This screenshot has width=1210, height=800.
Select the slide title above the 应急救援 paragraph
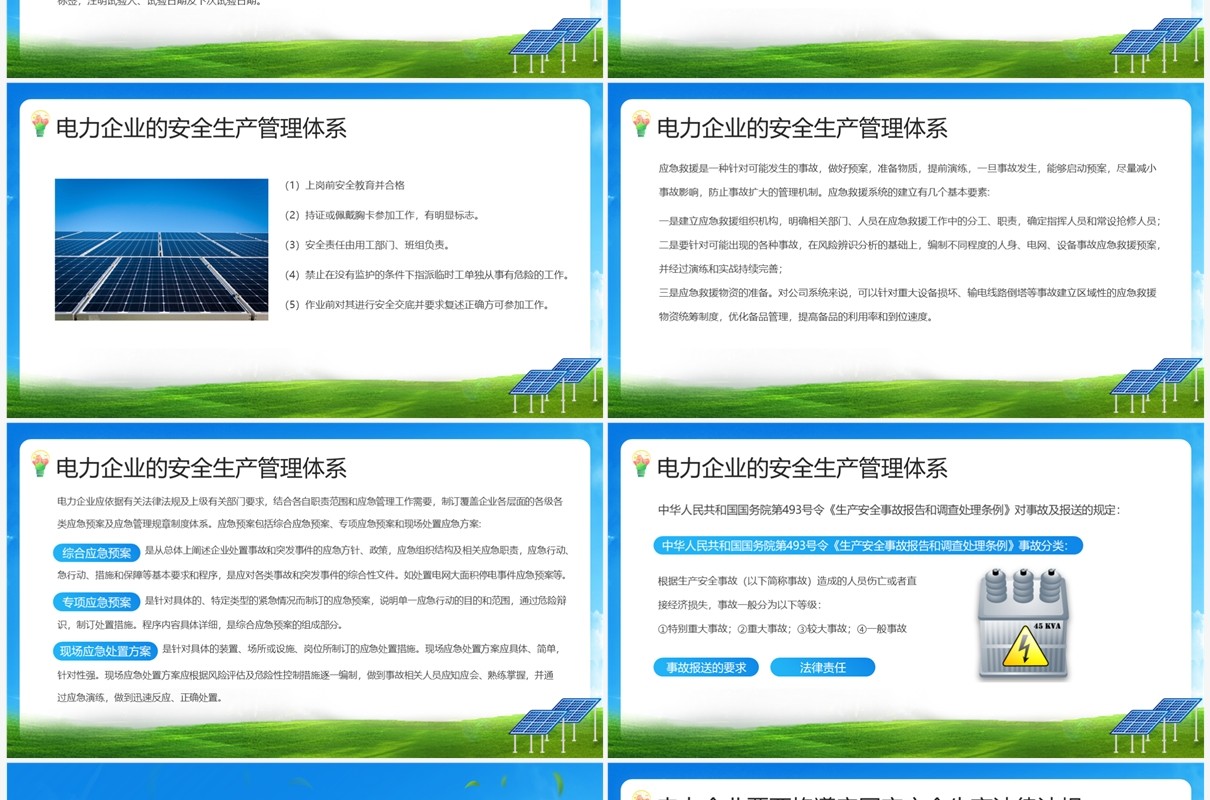point(802,128)
